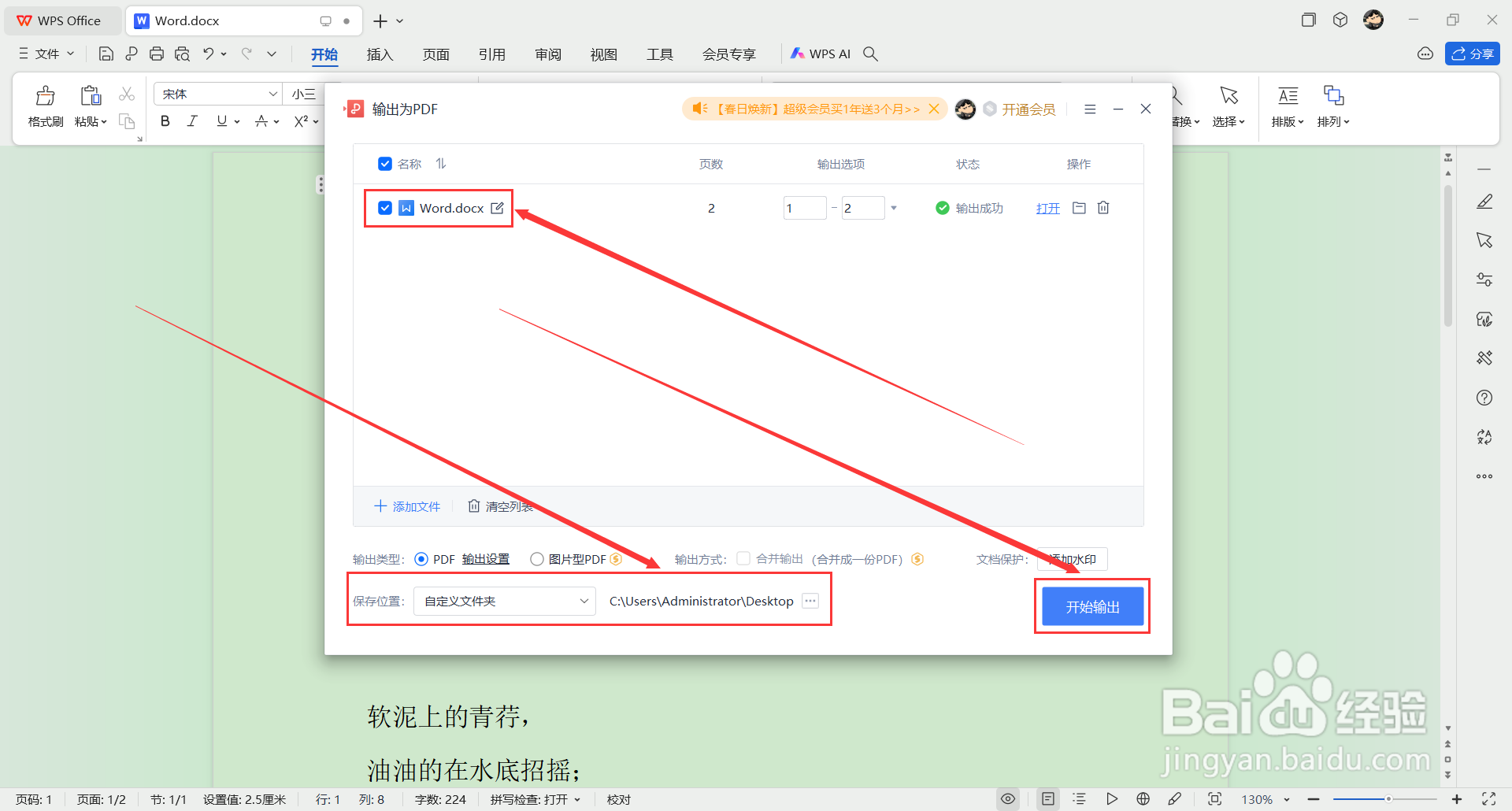
Task: Uncheck the Word.docx file checkbox
Action: (x=385, y=207)
